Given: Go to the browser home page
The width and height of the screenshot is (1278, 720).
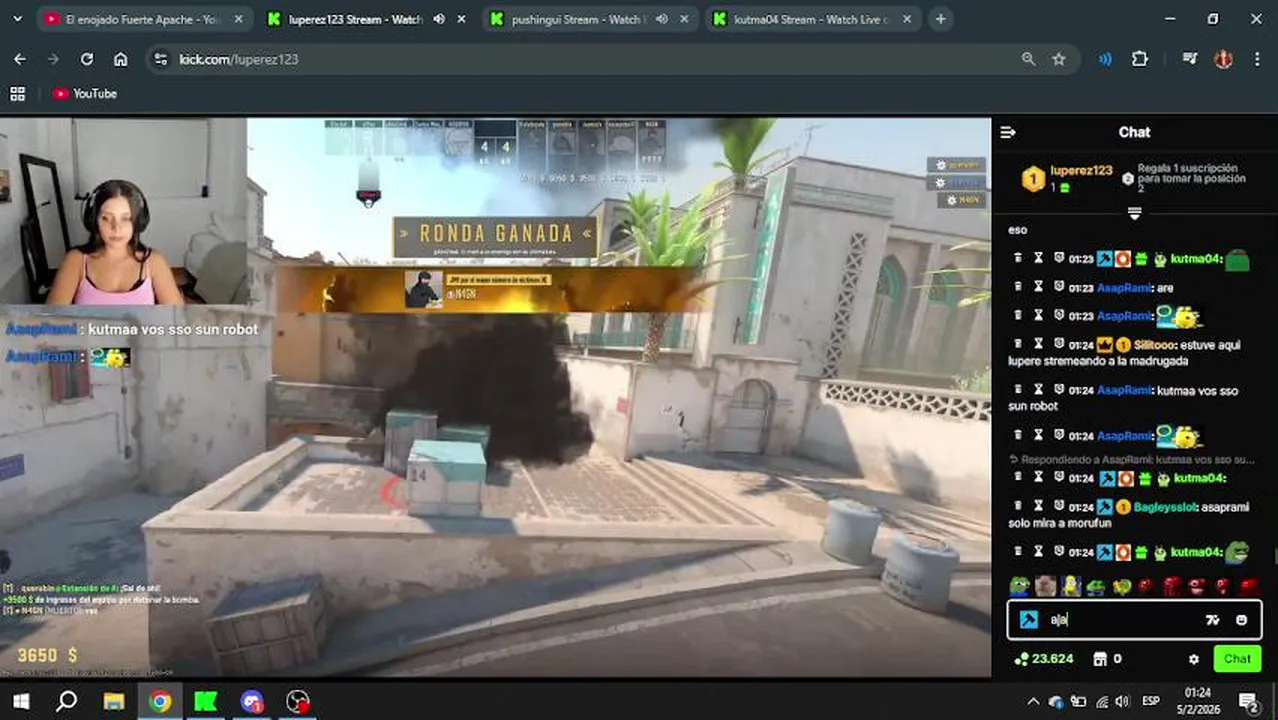Looking at the screenshot, I should pos(120,59).
